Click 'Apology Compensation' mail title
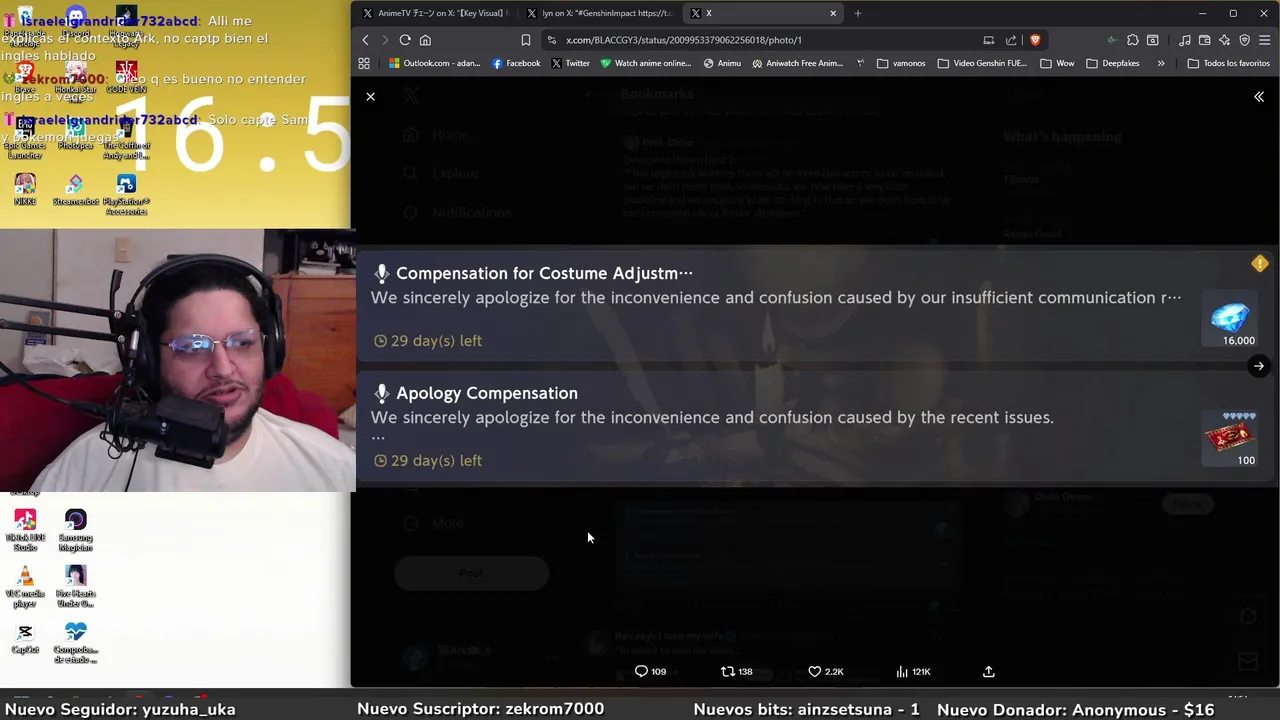The width and height of the screenshot is (1280, 720). (487, 393)
